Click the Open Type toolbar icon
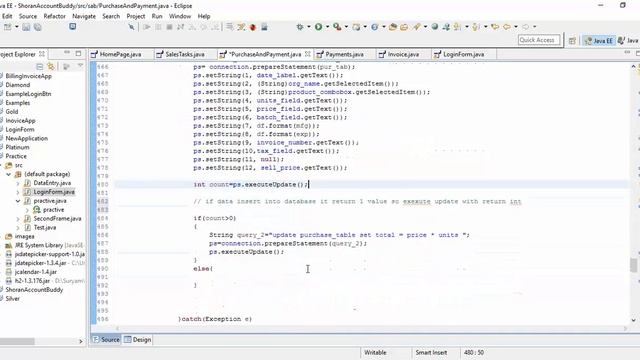Image resolution: width=640 pixels, height=360 pixels. [x=393, y=27]
